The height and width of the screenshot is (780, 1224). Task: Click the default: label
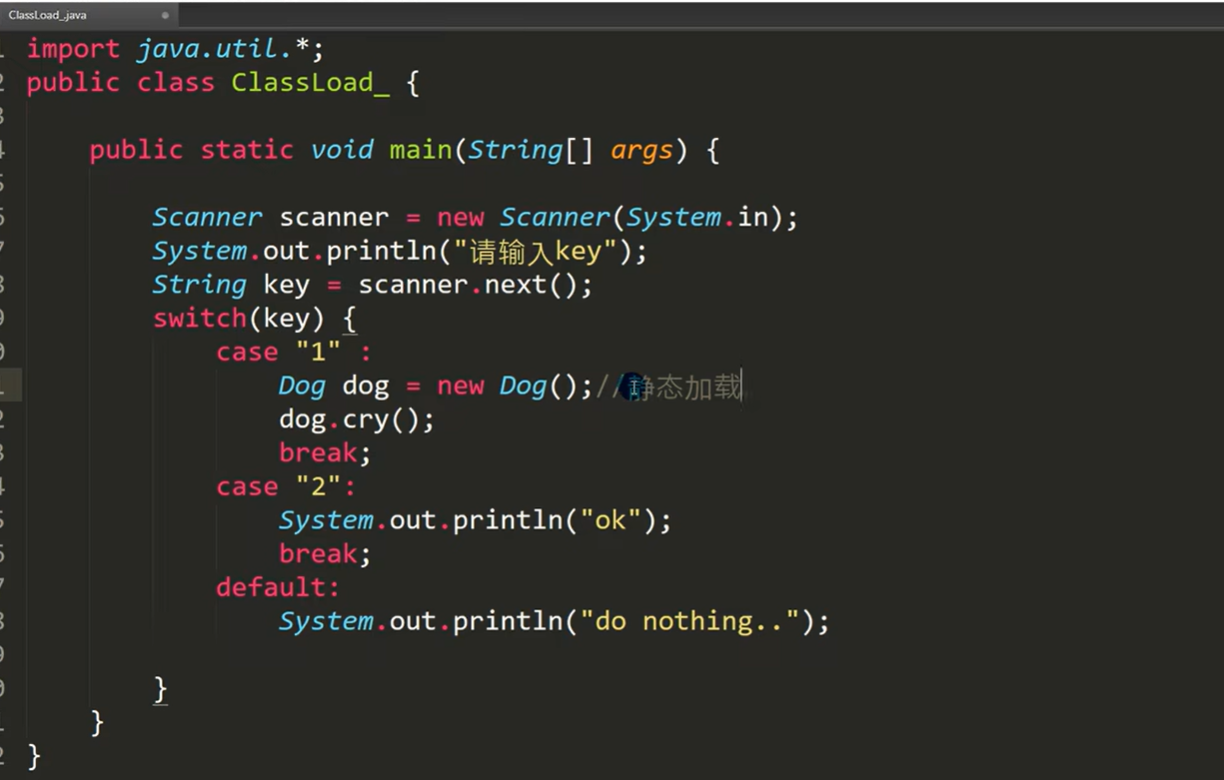(x=278, y=587)
